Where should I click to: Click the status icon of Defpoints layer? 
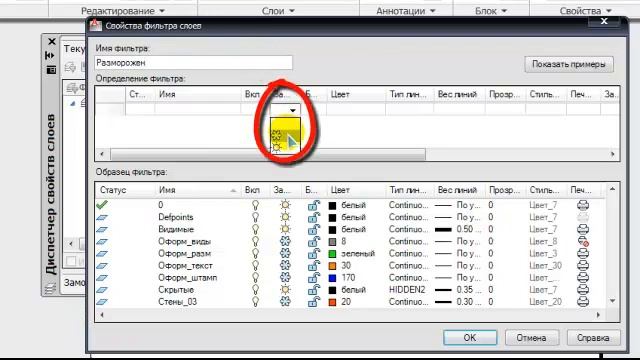(102, 218)
